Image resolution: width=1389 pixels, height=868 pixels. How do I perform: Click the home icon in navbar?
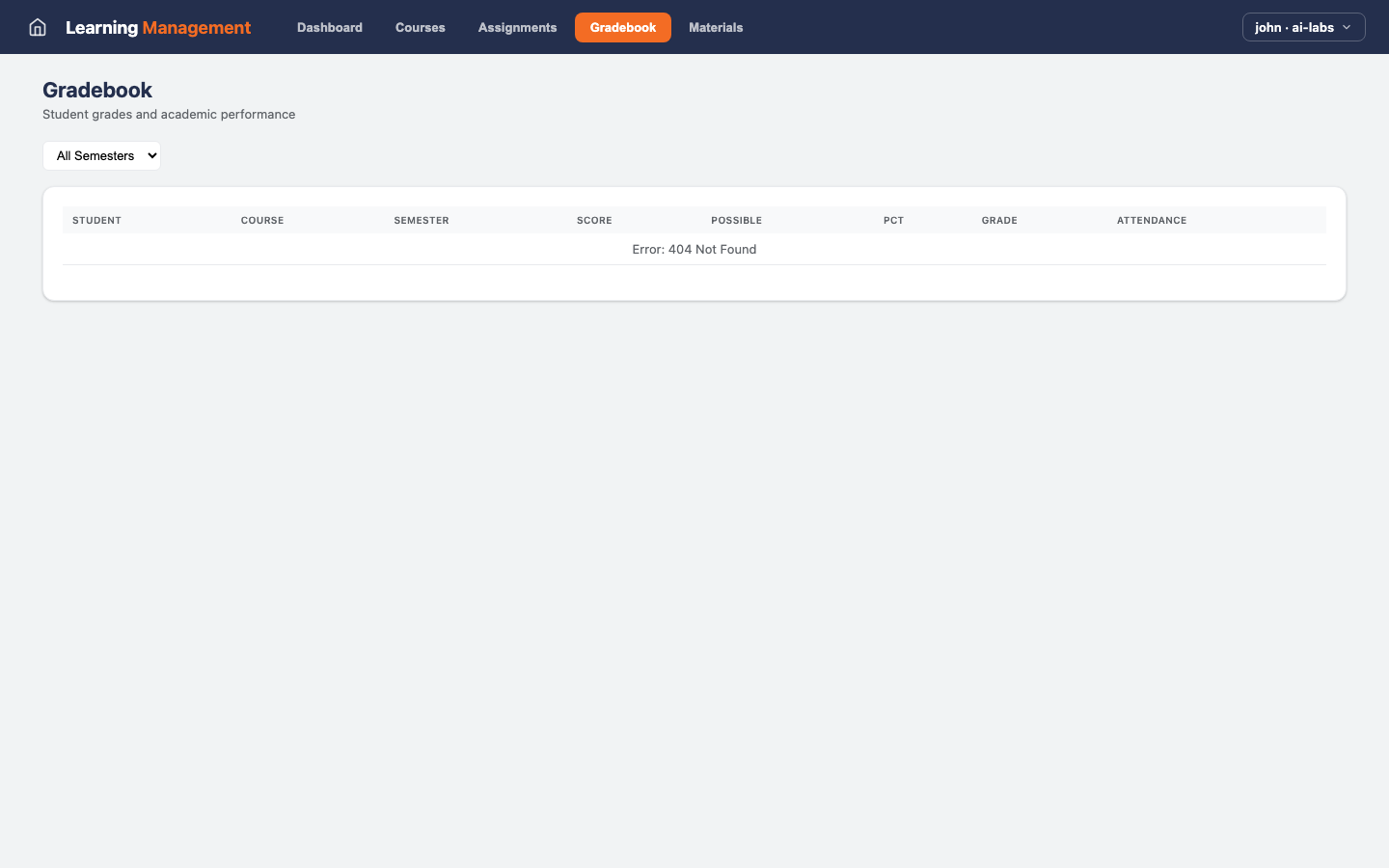point(37,27)
